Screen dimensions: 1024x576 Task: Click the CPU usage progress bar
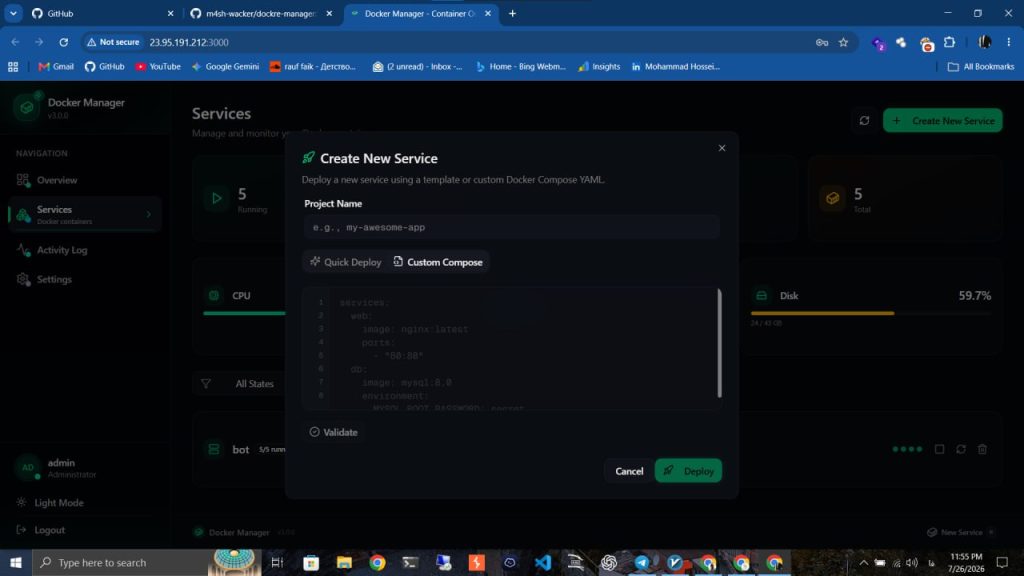click(244, 313)
